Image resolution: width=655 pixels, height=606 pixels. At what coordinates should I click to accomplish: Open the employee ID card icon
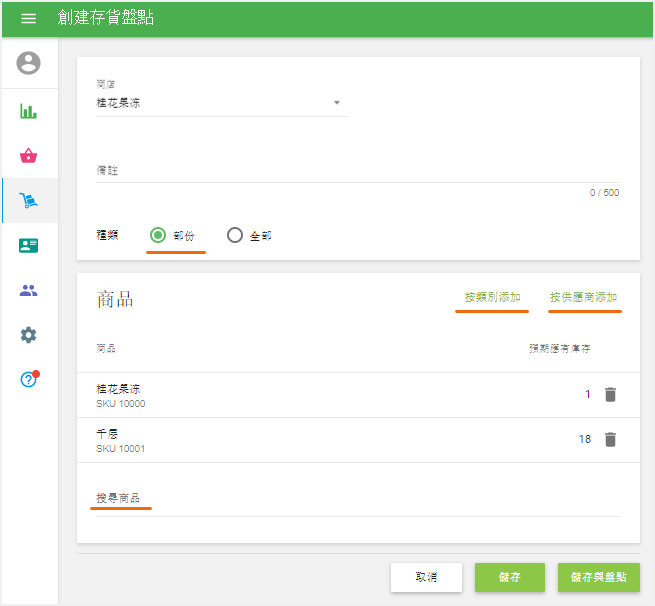pyautogui.click(x=29, y=246)
